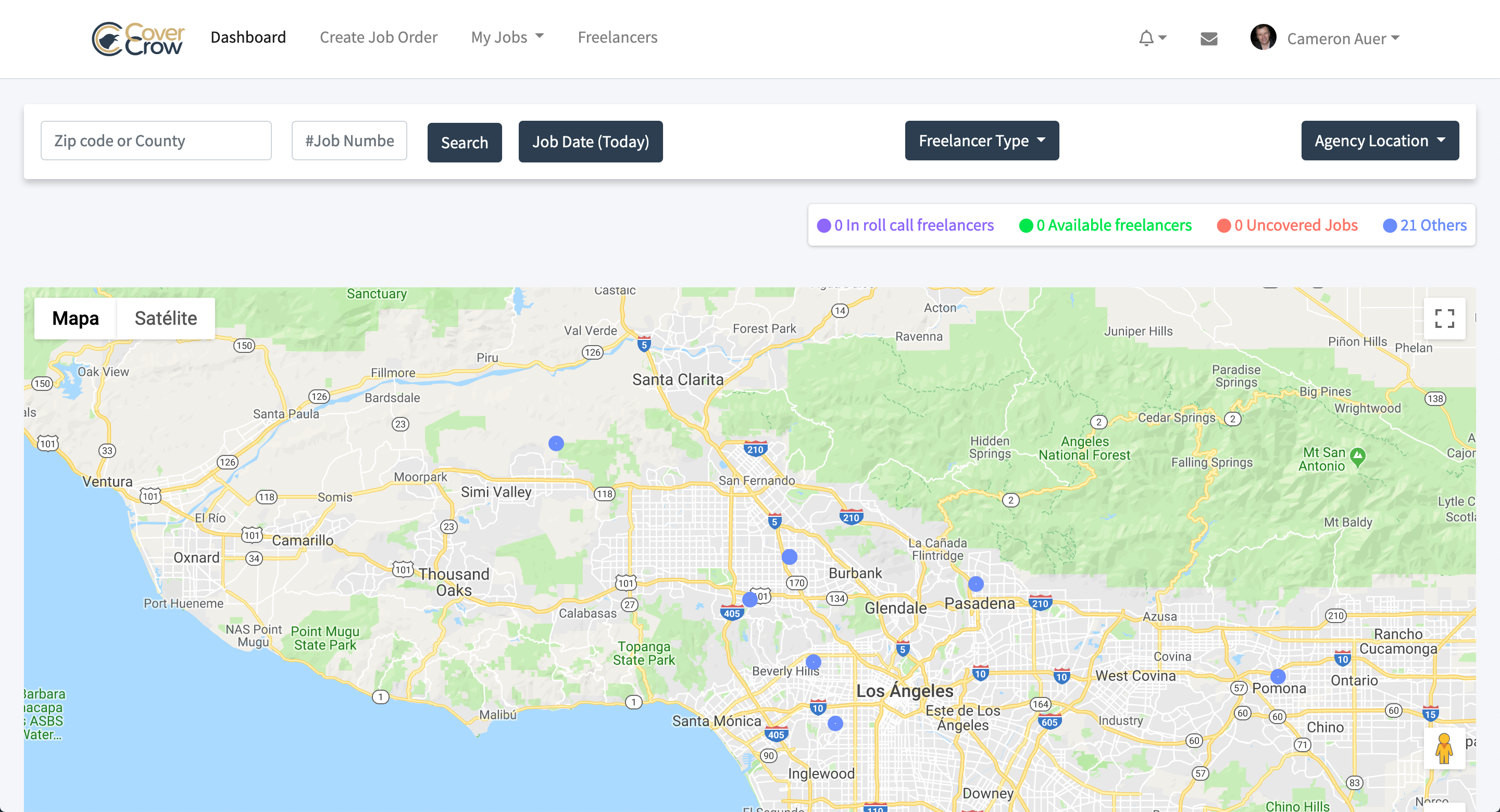Filter by Available freelancers

(x=1114, y=225)
